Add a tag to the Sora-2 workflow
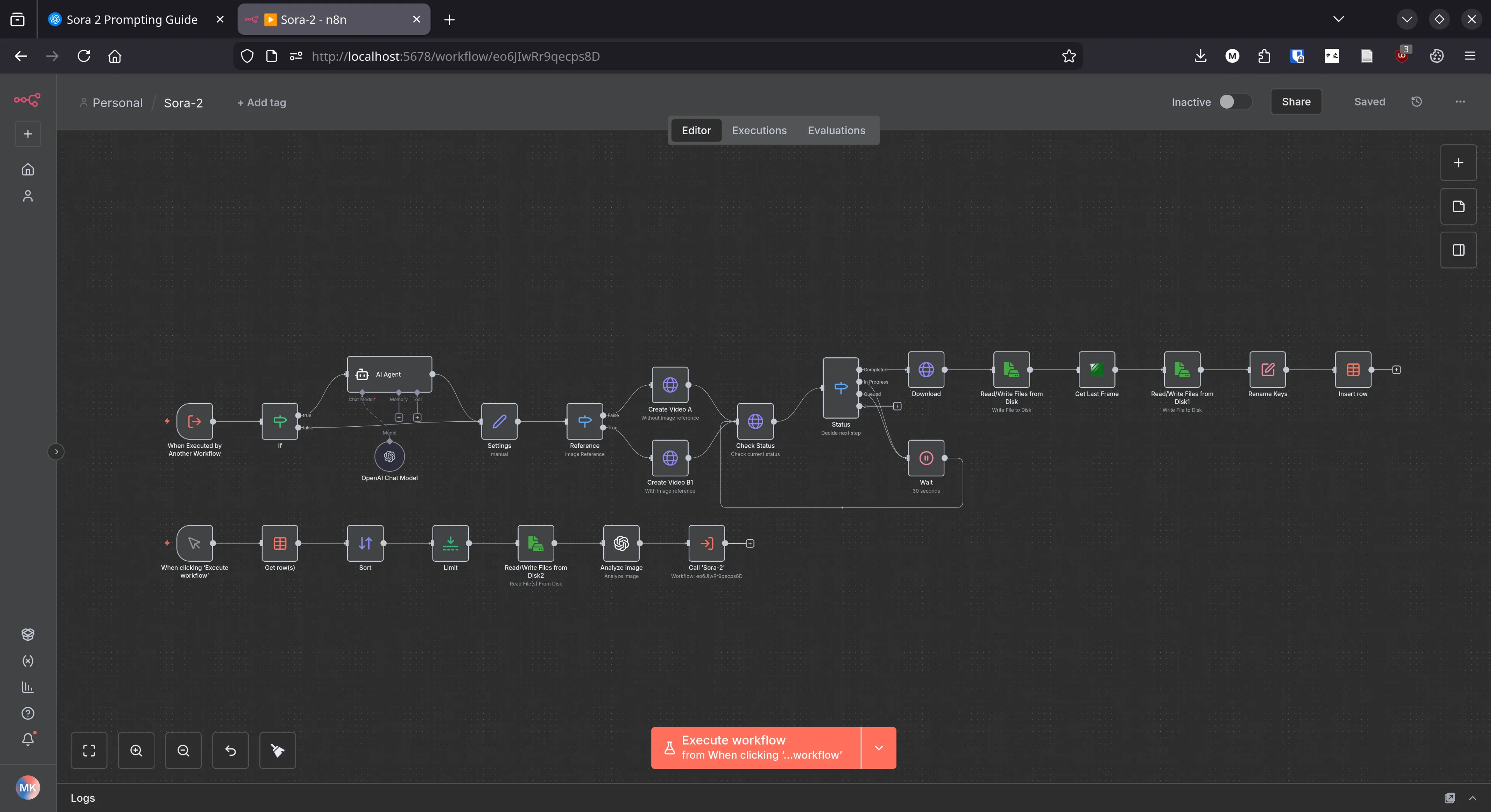Image resolution: width=1491 pixels, height=812 pixels. tap(262, 102)
